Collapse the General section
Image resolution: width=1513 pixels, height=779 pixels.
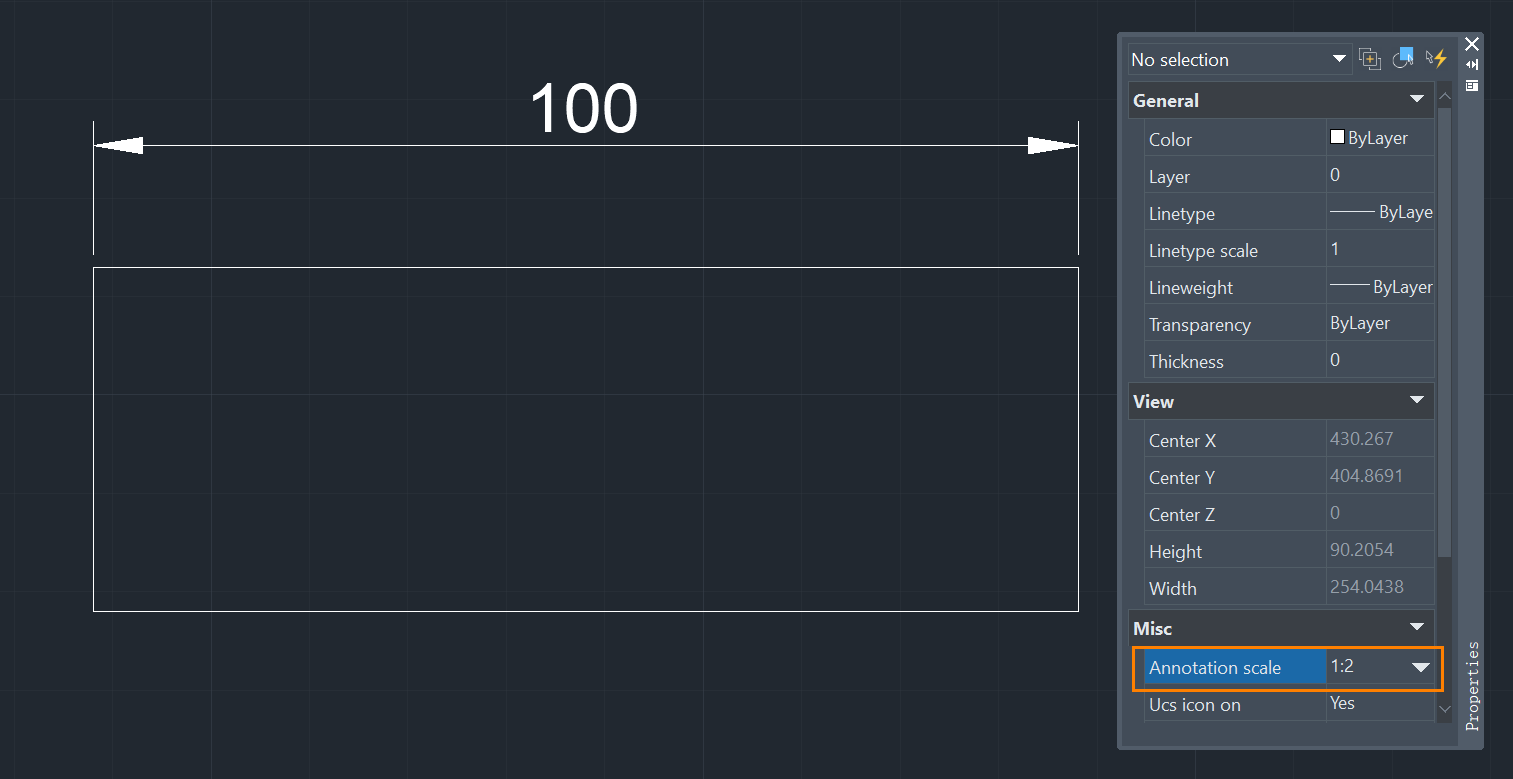click(1416, 100)
